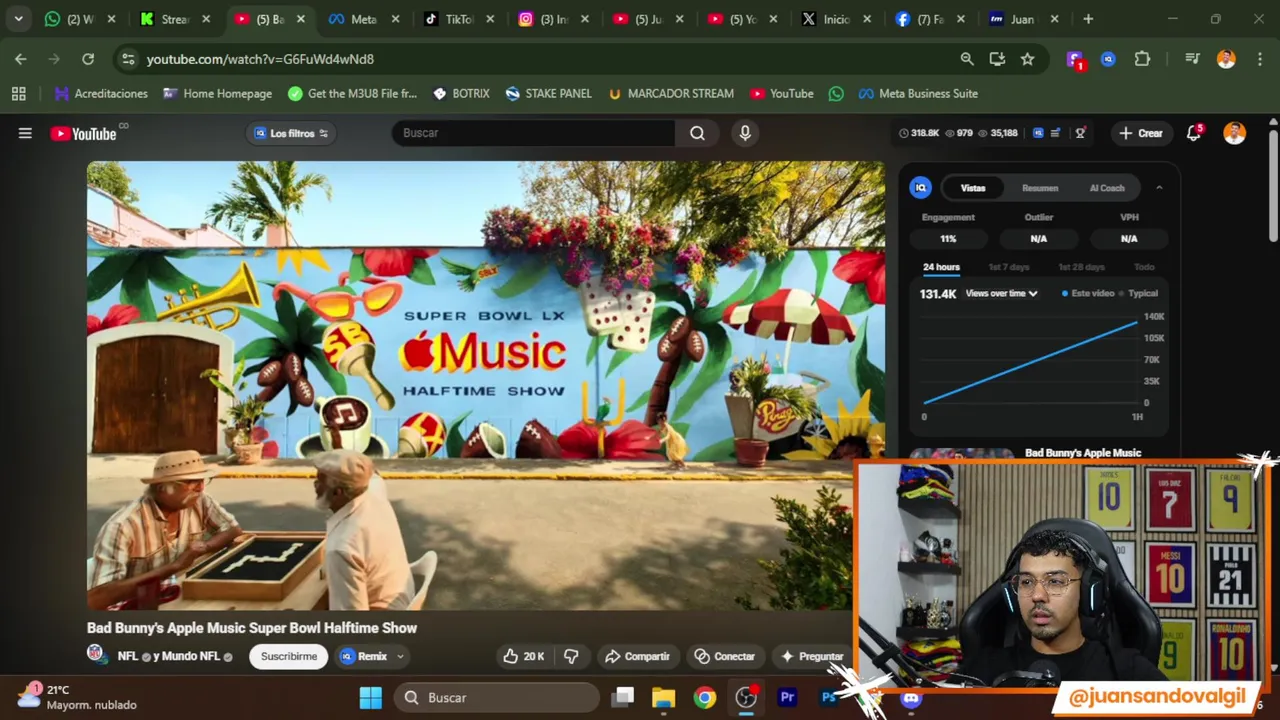Go back in Chrome navigation
This screenshot has height=720, width=1280.
(21, 59)
